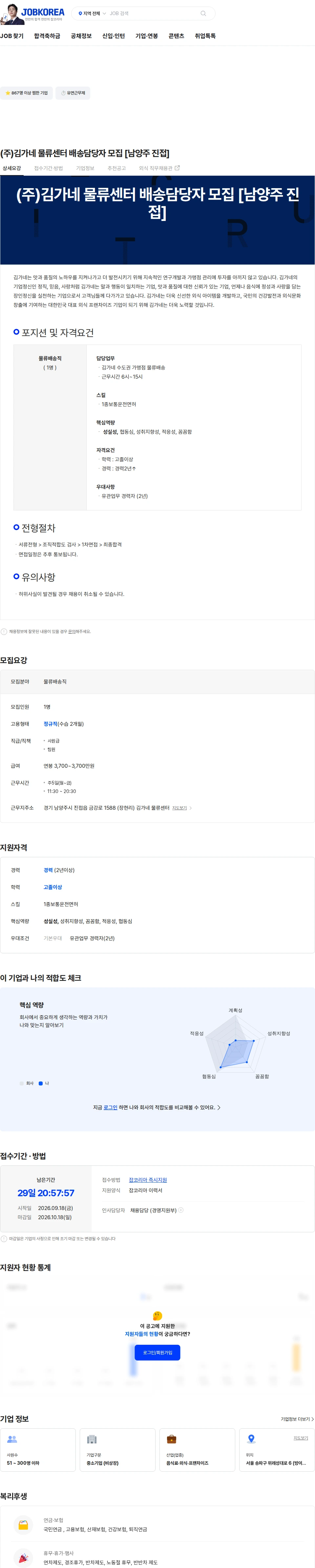Open the JOB 찾기 menu
The image size is (315, 1568).
pos(11,36)
